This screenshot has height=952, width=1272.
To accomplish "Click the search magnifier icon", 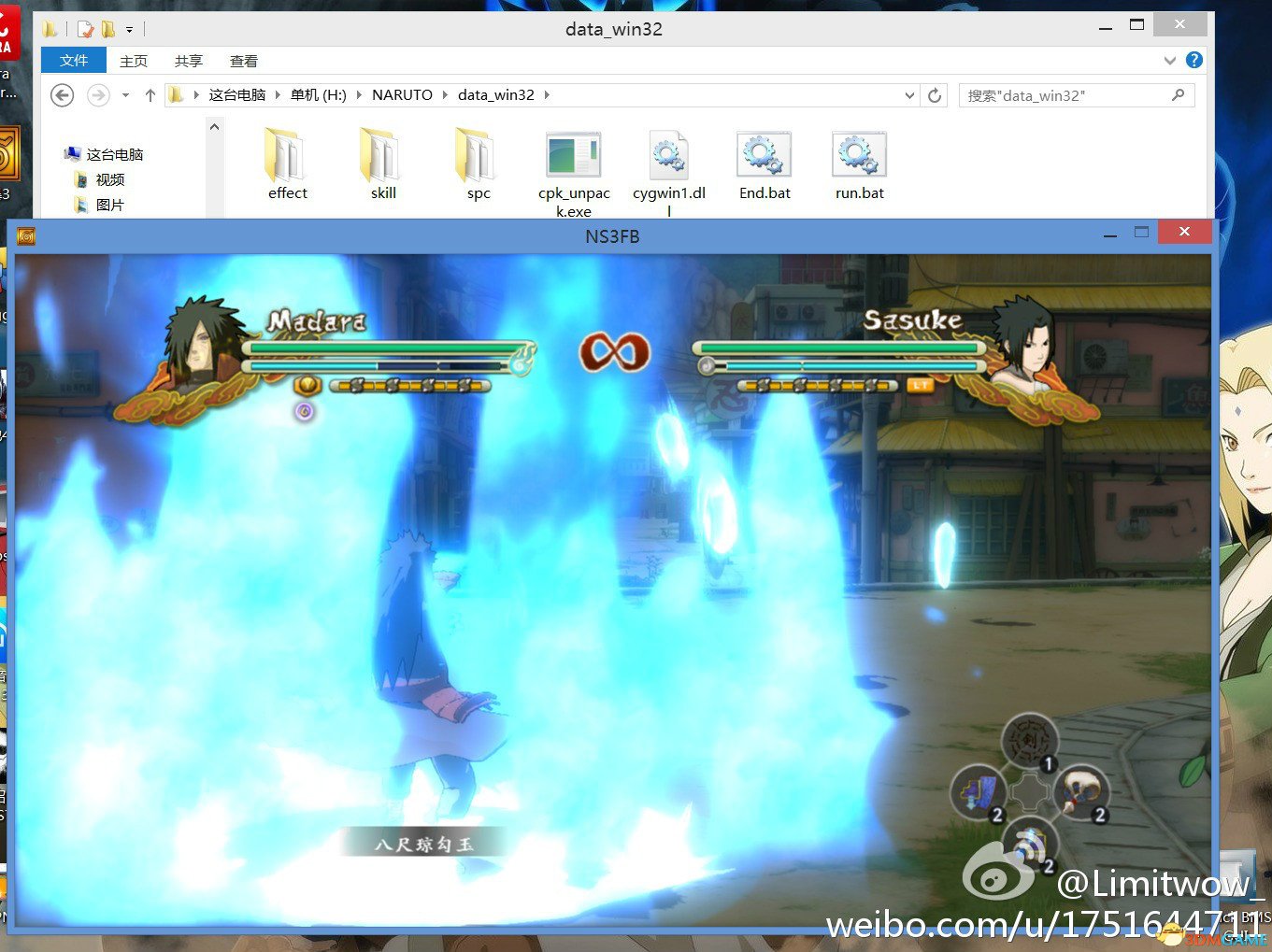I will (1178, 95).
